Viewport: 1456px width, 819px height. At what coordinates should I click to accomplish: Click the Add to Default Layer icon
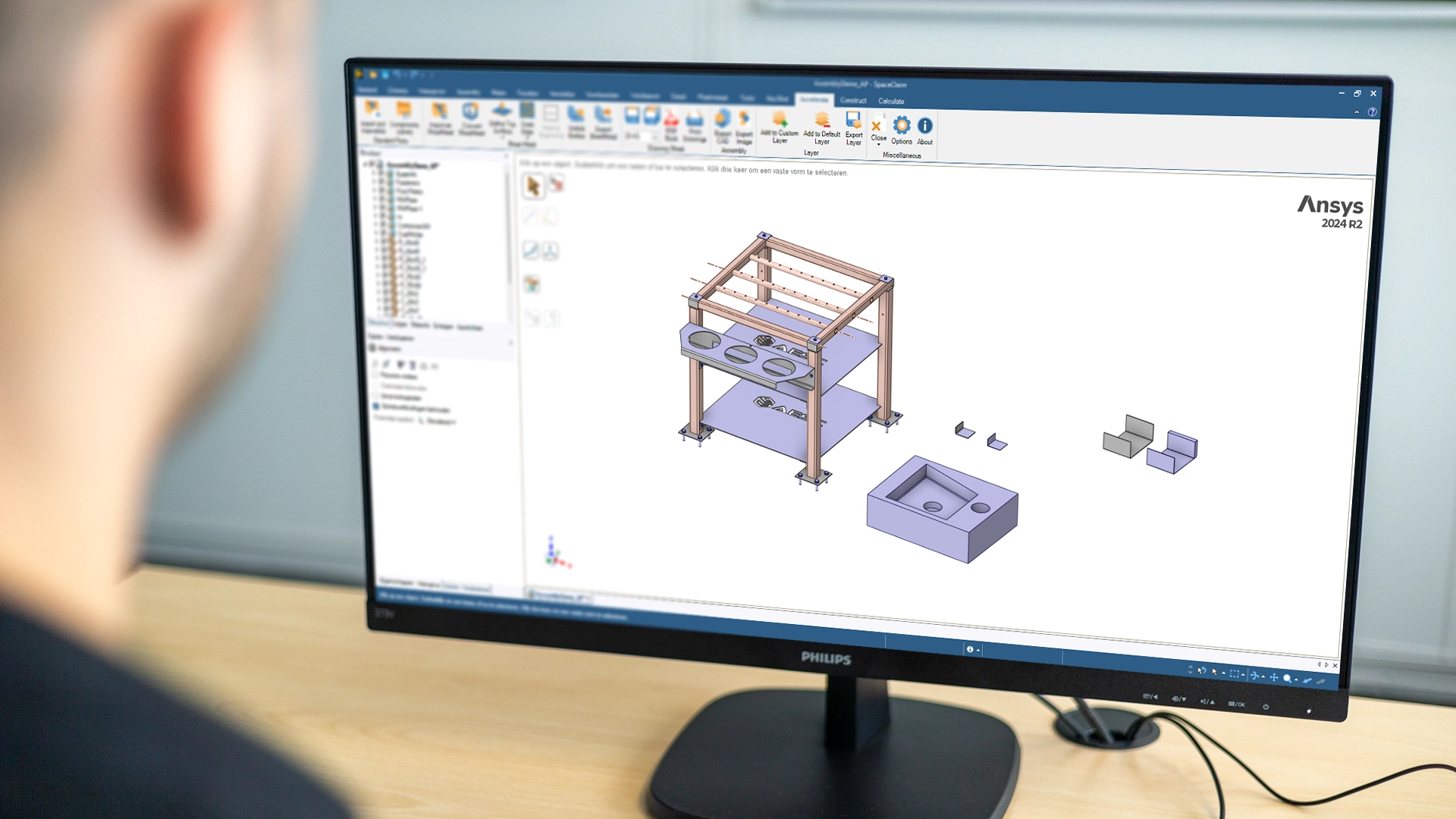click(822, 121)
